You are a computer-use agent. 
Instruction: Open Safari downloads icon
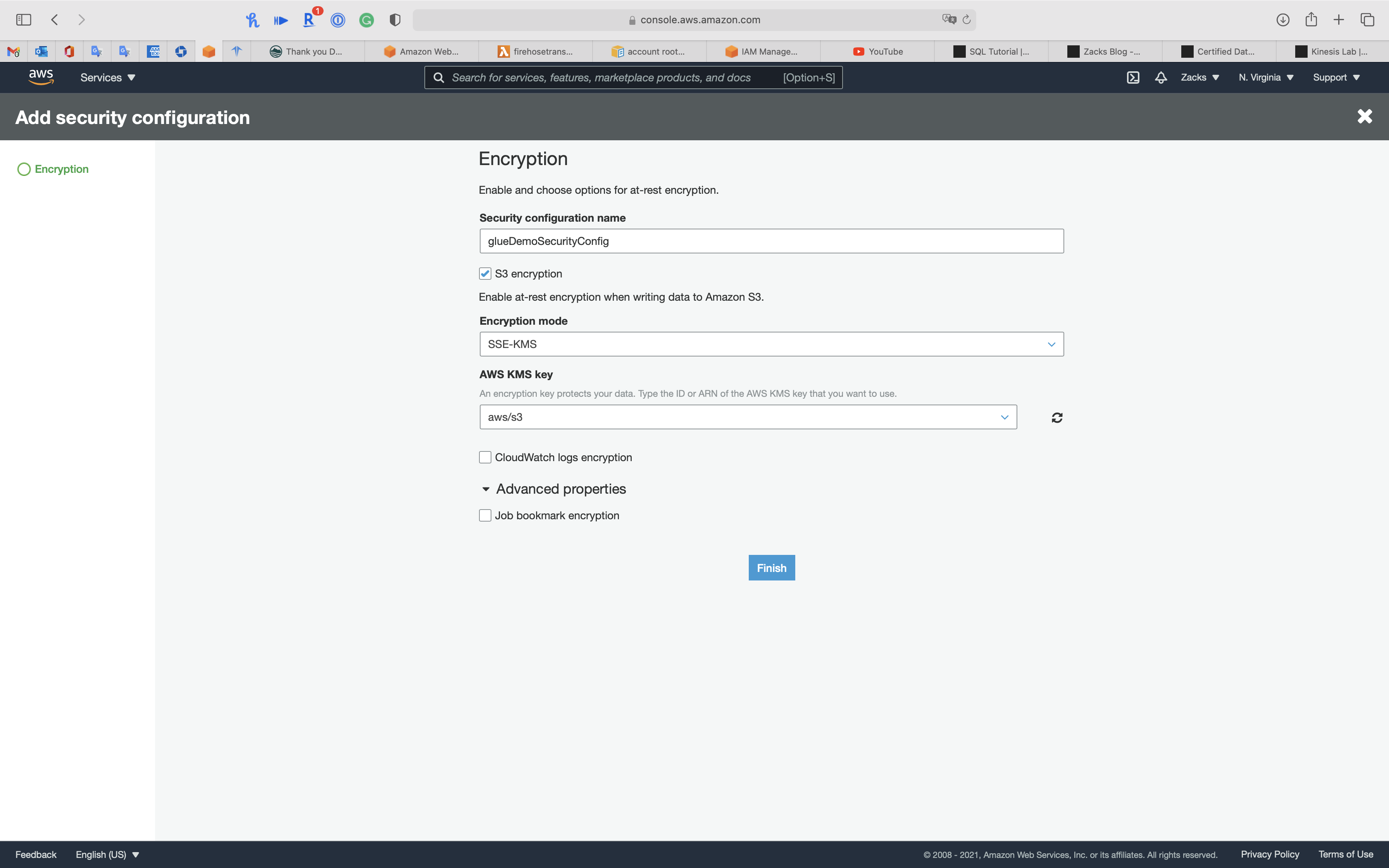coord(1282,20)
